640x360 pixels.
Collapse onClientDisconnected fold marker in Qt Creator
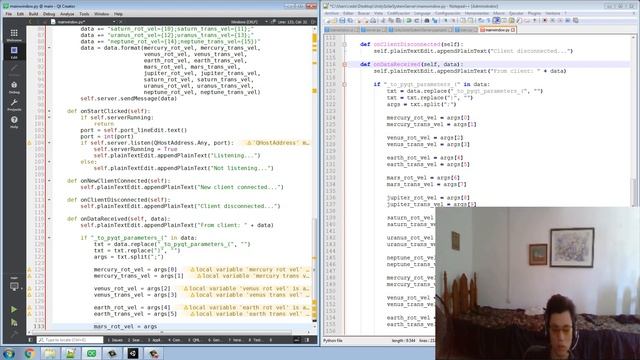(x=49, y=200)
